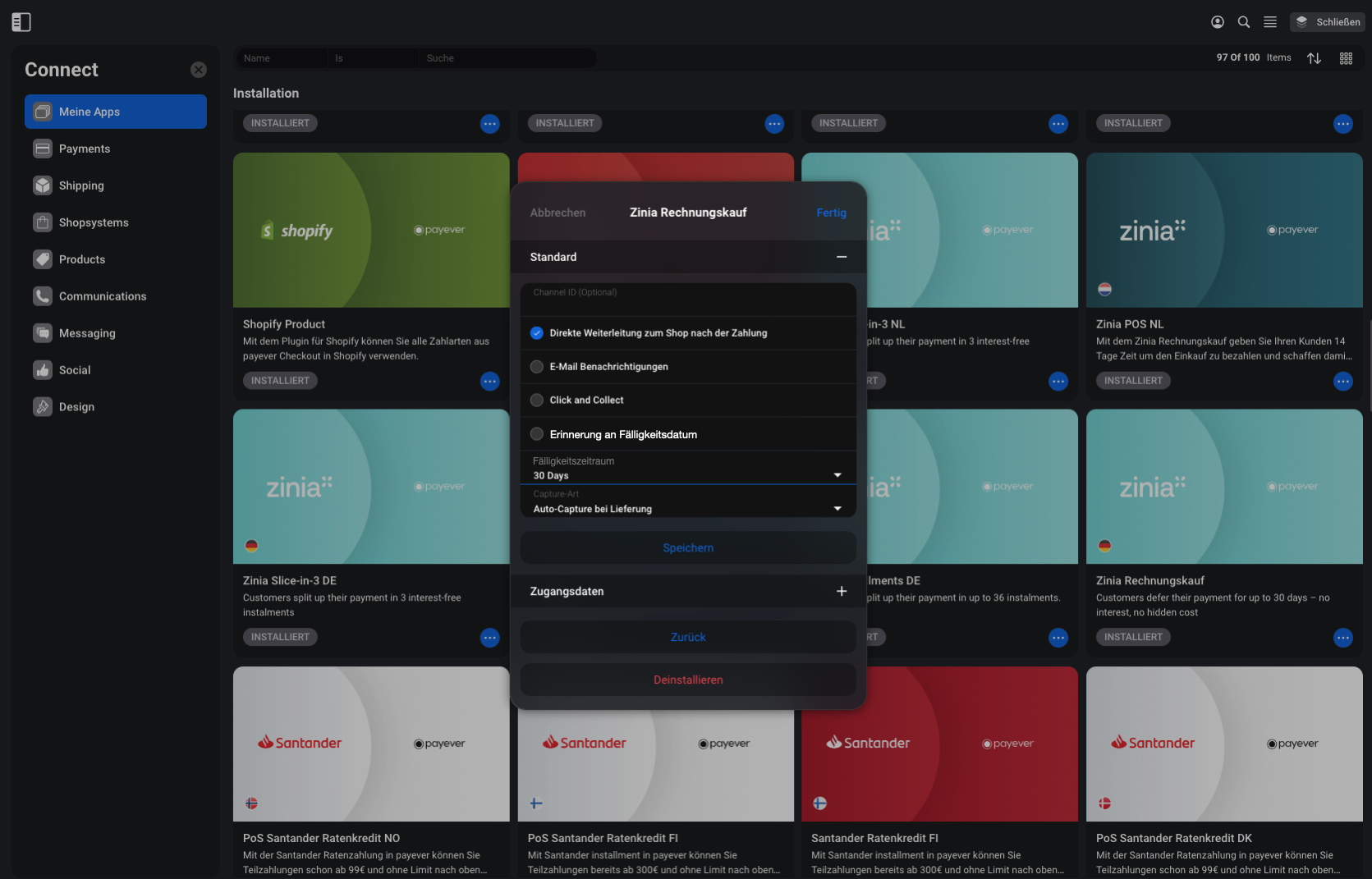Click the 97 Of 100 Items counter

[x=1254, y=57]
